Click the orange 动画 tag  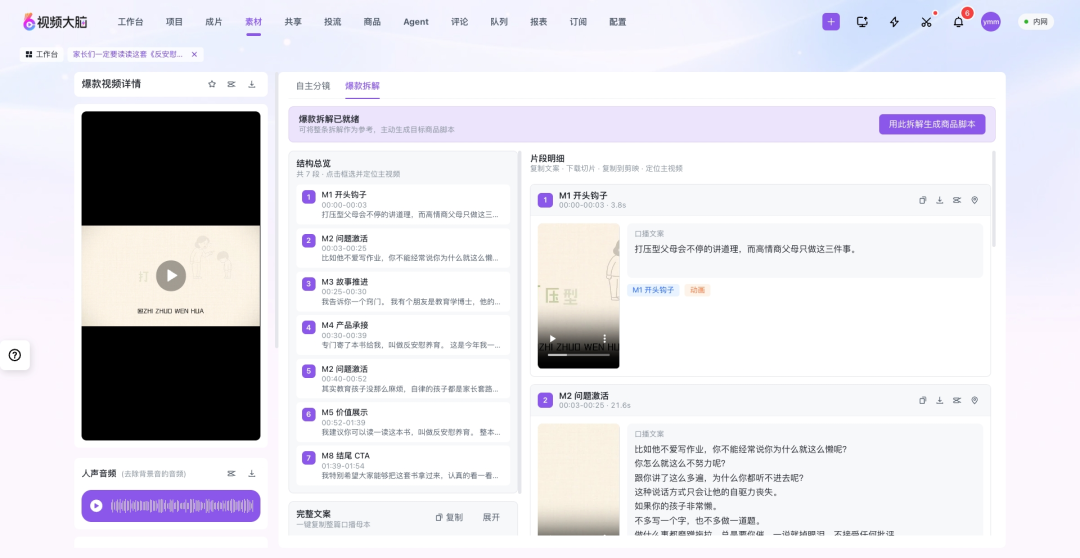697,290
